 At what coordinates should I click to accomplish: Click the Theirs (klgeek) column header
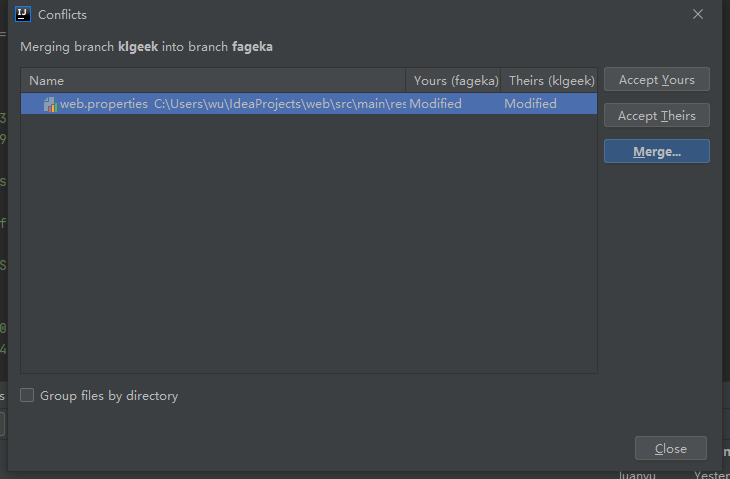pos(551,81)
